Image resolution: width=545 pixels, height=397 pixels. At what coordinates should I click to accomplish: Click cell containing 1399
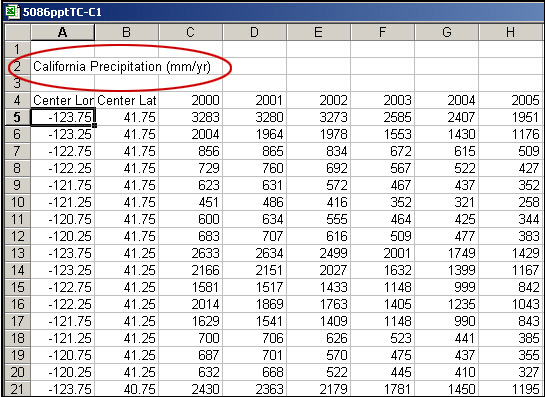tap(446, 270)
